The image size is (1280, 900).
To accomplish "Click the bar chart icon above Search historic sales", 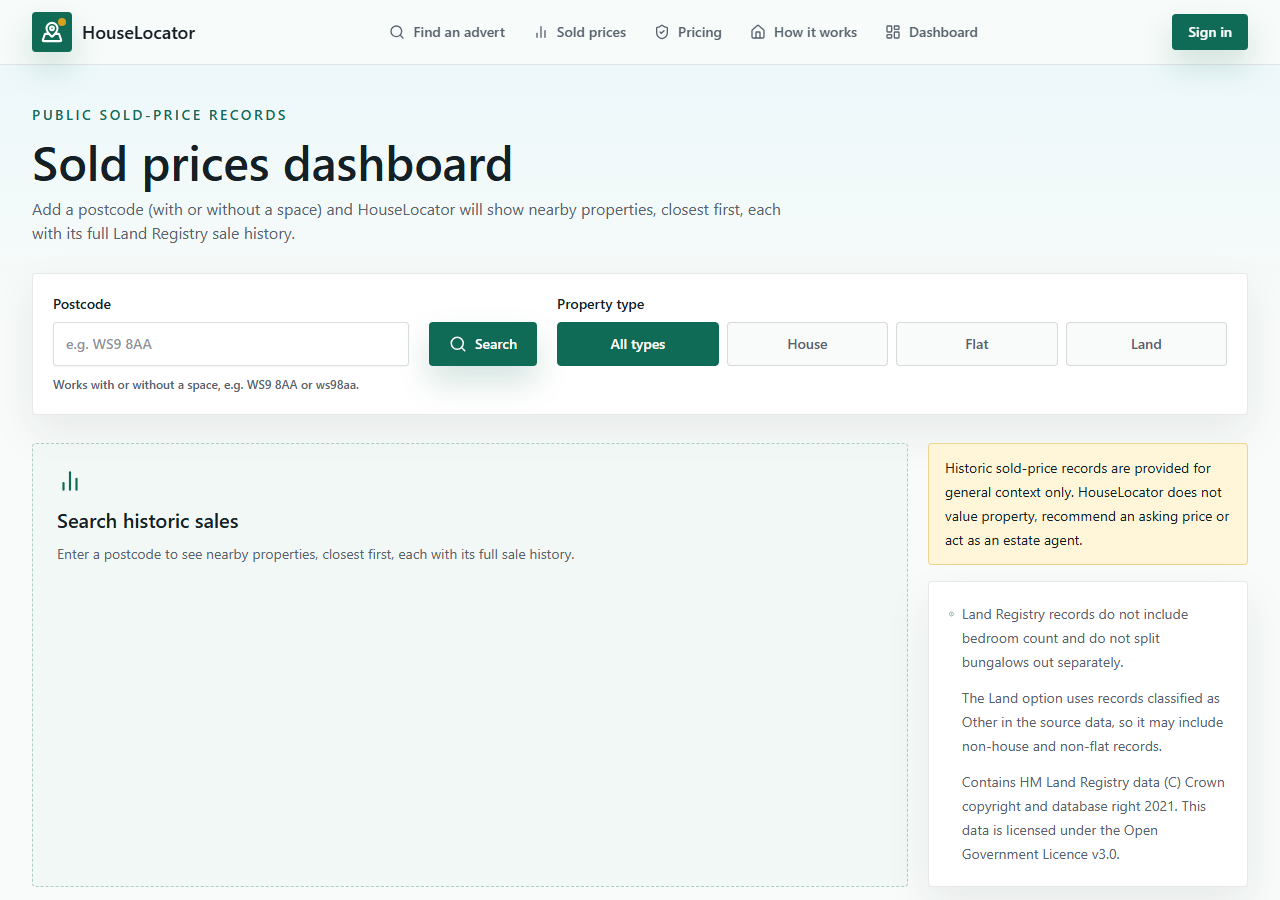I will click(x=70, y=482).
